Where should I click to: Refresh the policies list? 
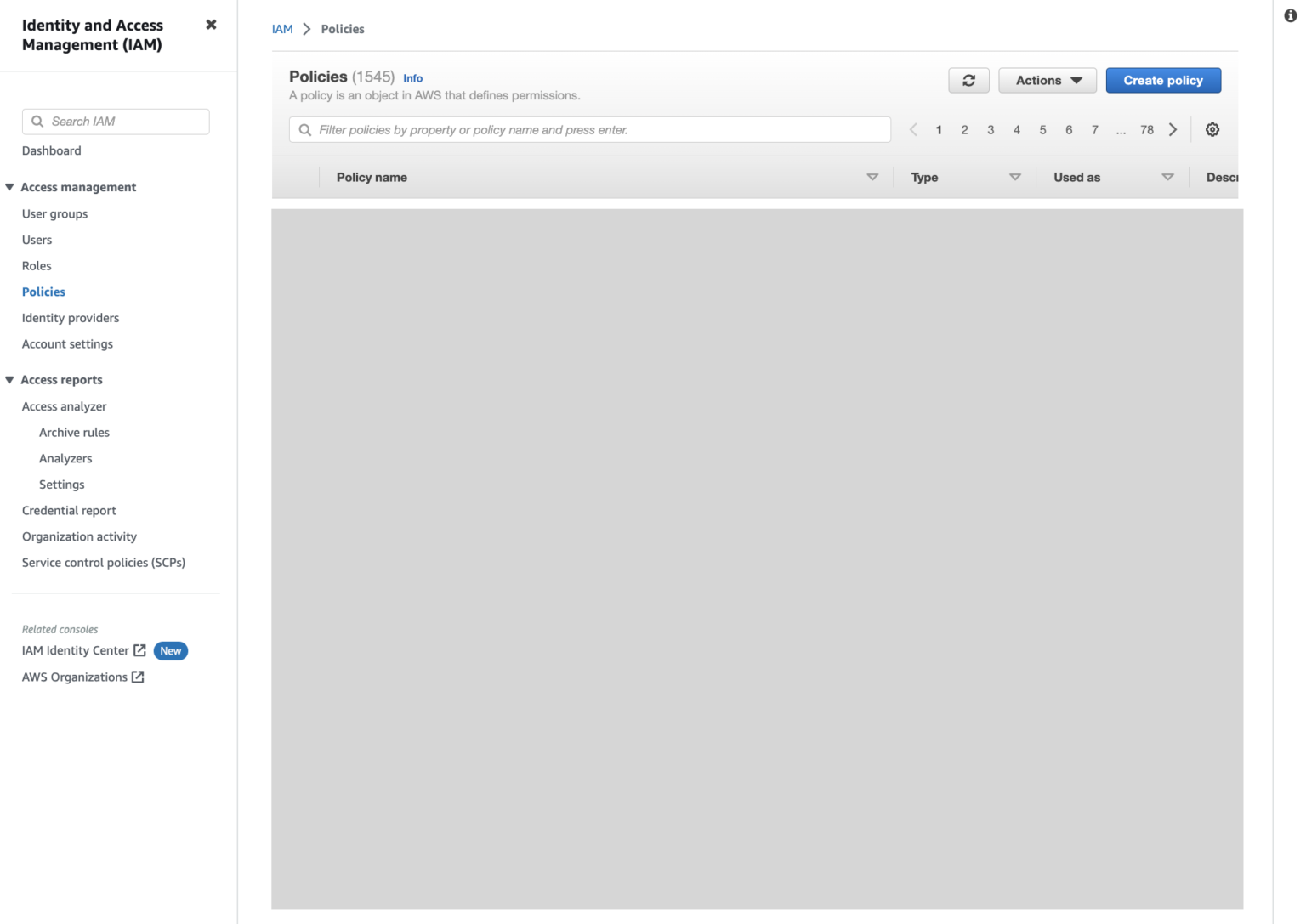[x=968, y=80]
